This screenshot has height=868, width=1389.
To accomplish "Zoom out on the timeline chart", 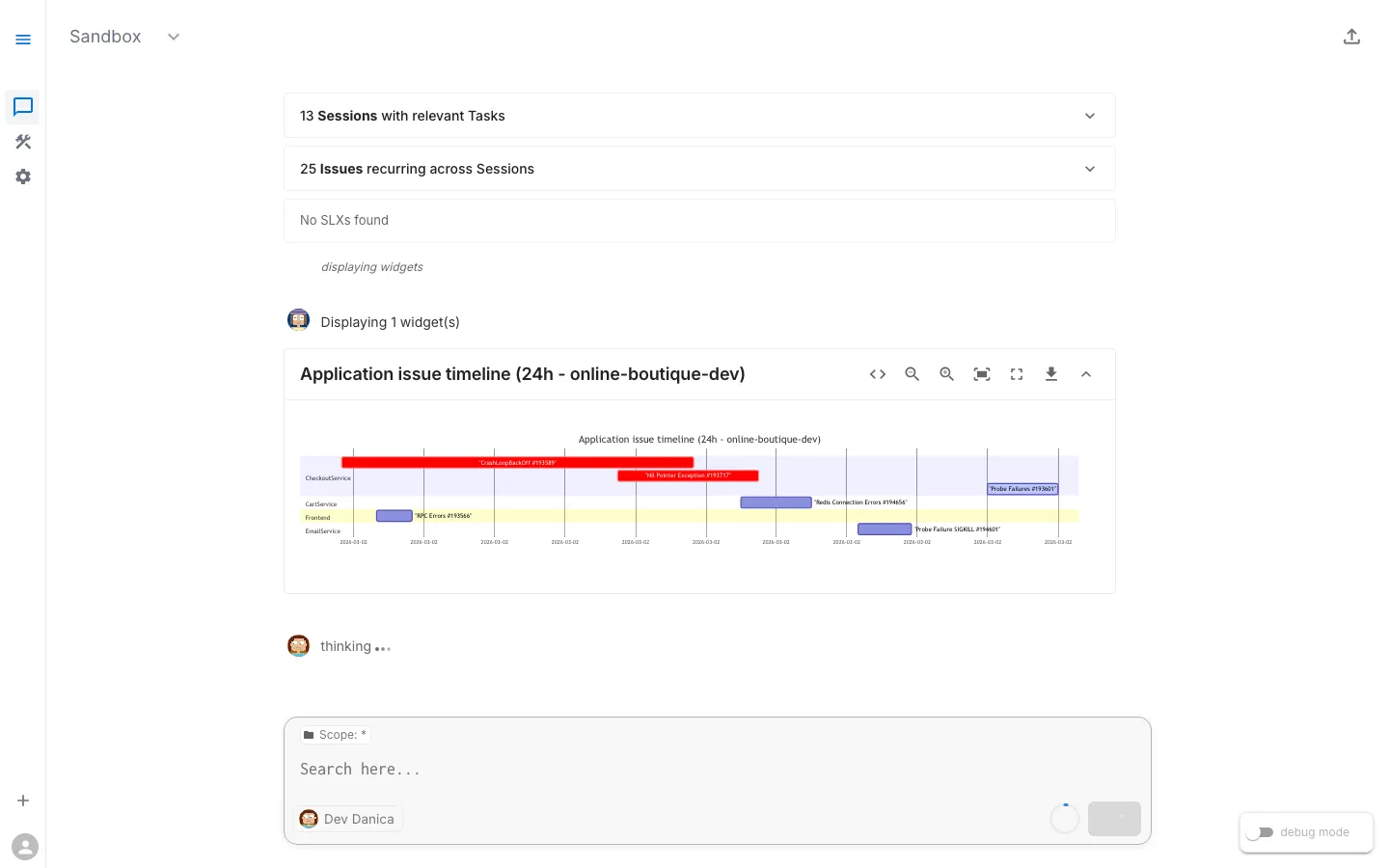I will point(912,374).
